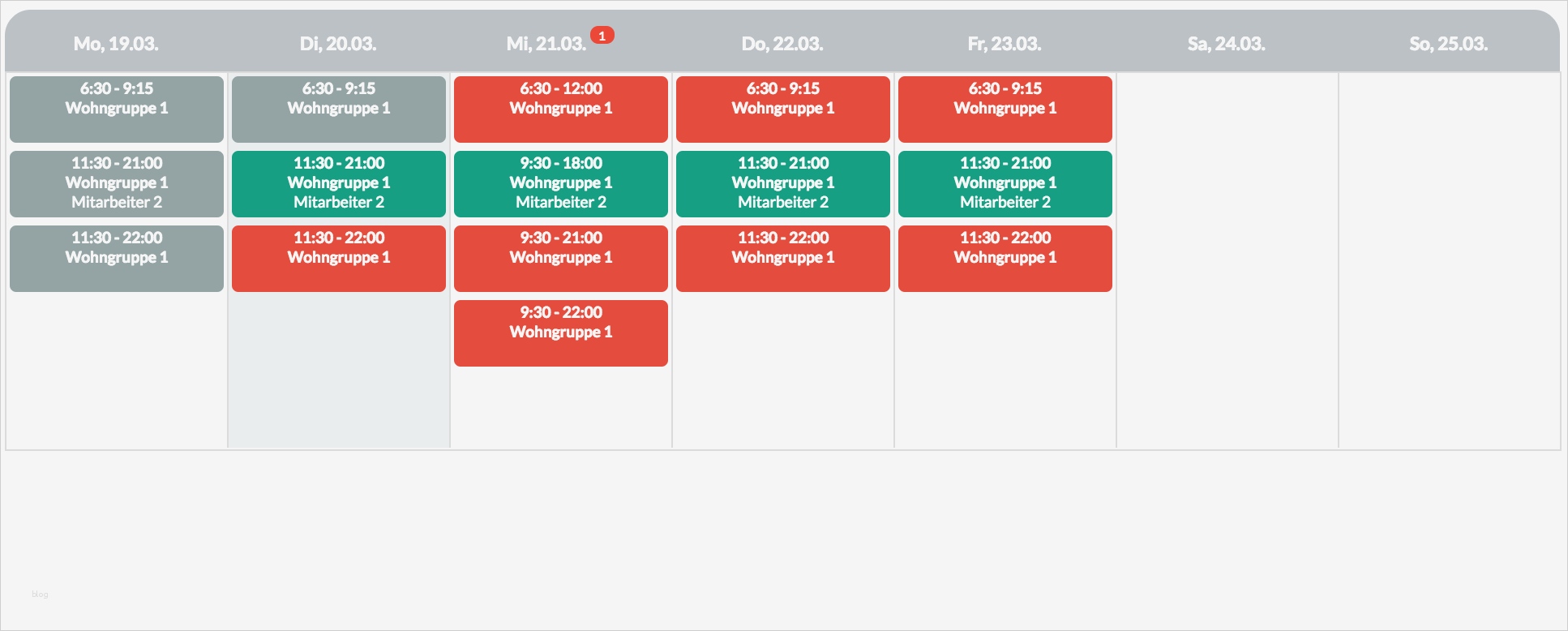Open Monday's 11:30 - 21:00 Mitarbeiter 2 shift
The width and height of the screenshot is (1568, 631).
point(117,184)
